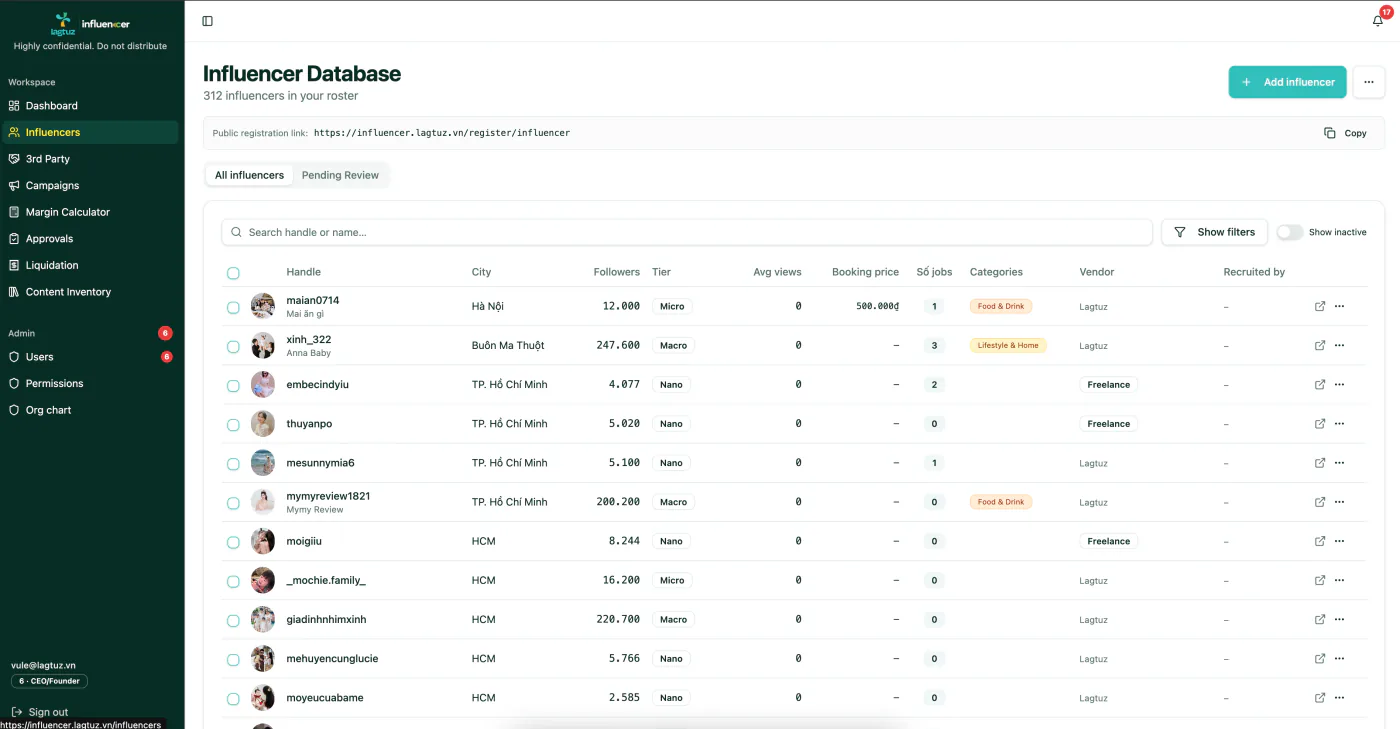
Task: Focus the Search handle or name field
Action: coord(686,232)
